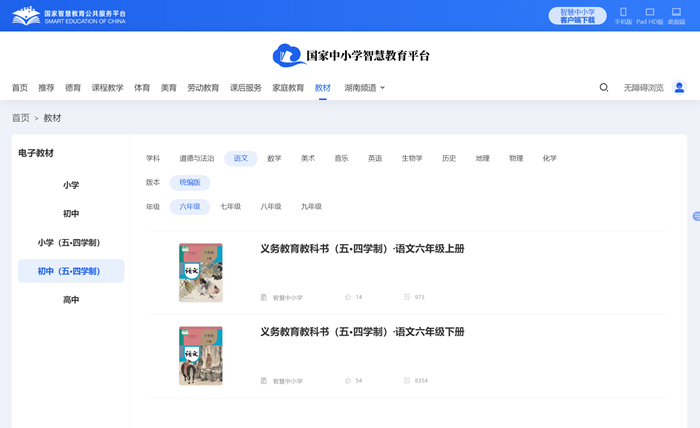The height and width of the screenshot is (428, 700).
Task: Go to the 首页 nav tab
Action: coord(20,87)
